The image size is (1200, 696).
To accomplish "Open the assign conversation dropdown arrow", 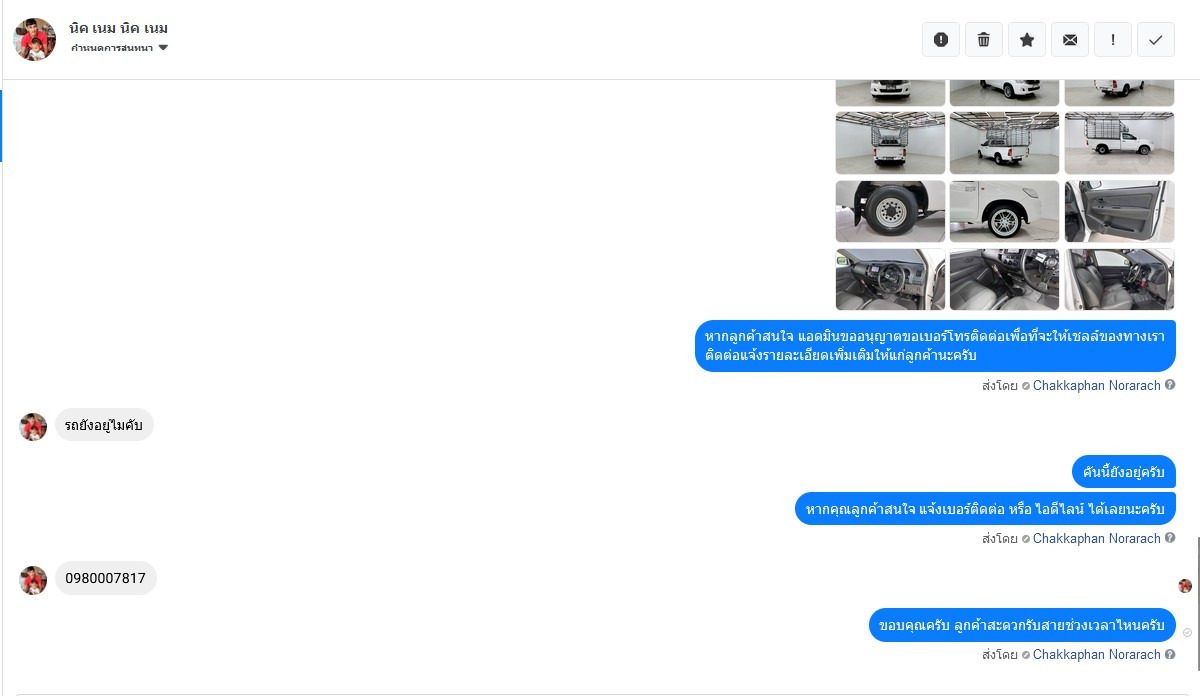I will [163, 48].
